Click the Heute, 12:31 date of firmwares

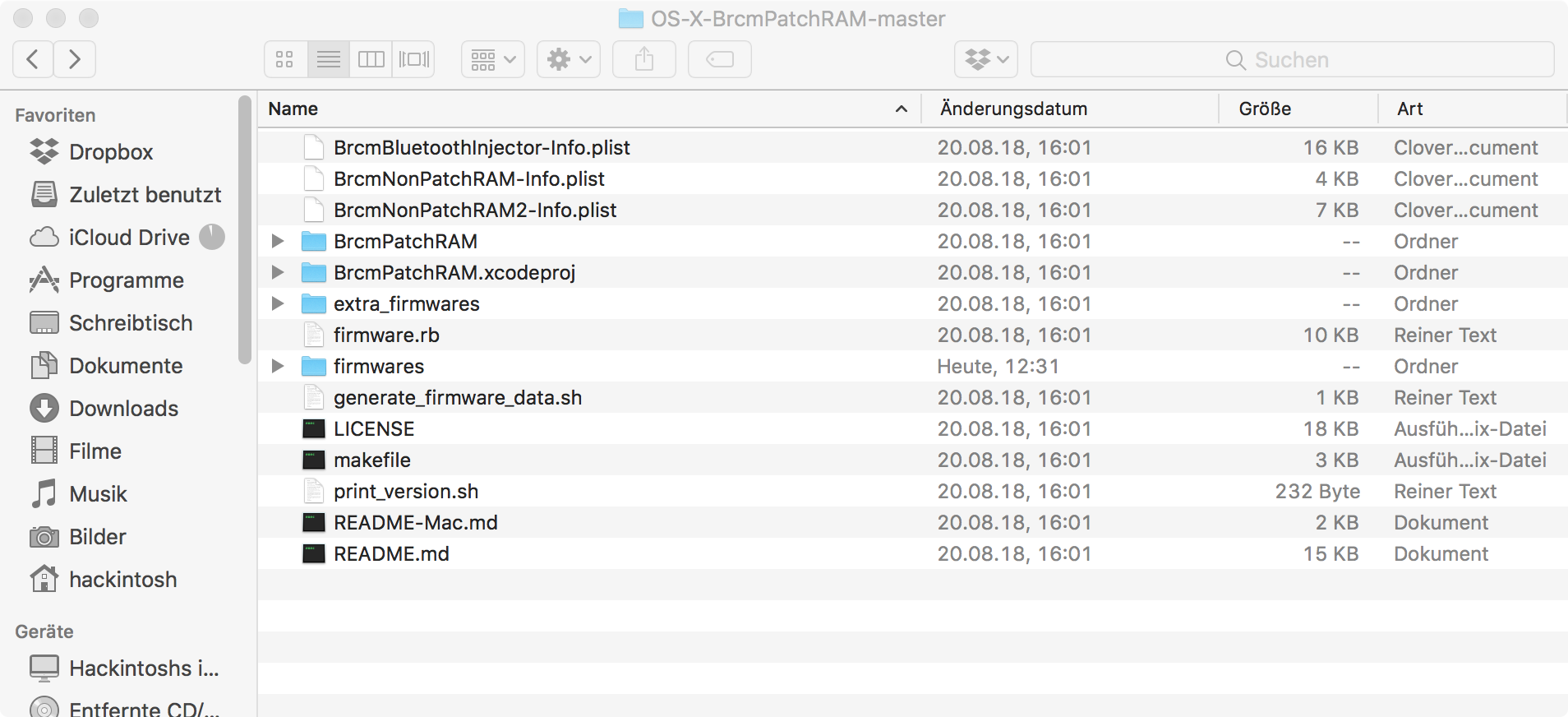[998, 366]
